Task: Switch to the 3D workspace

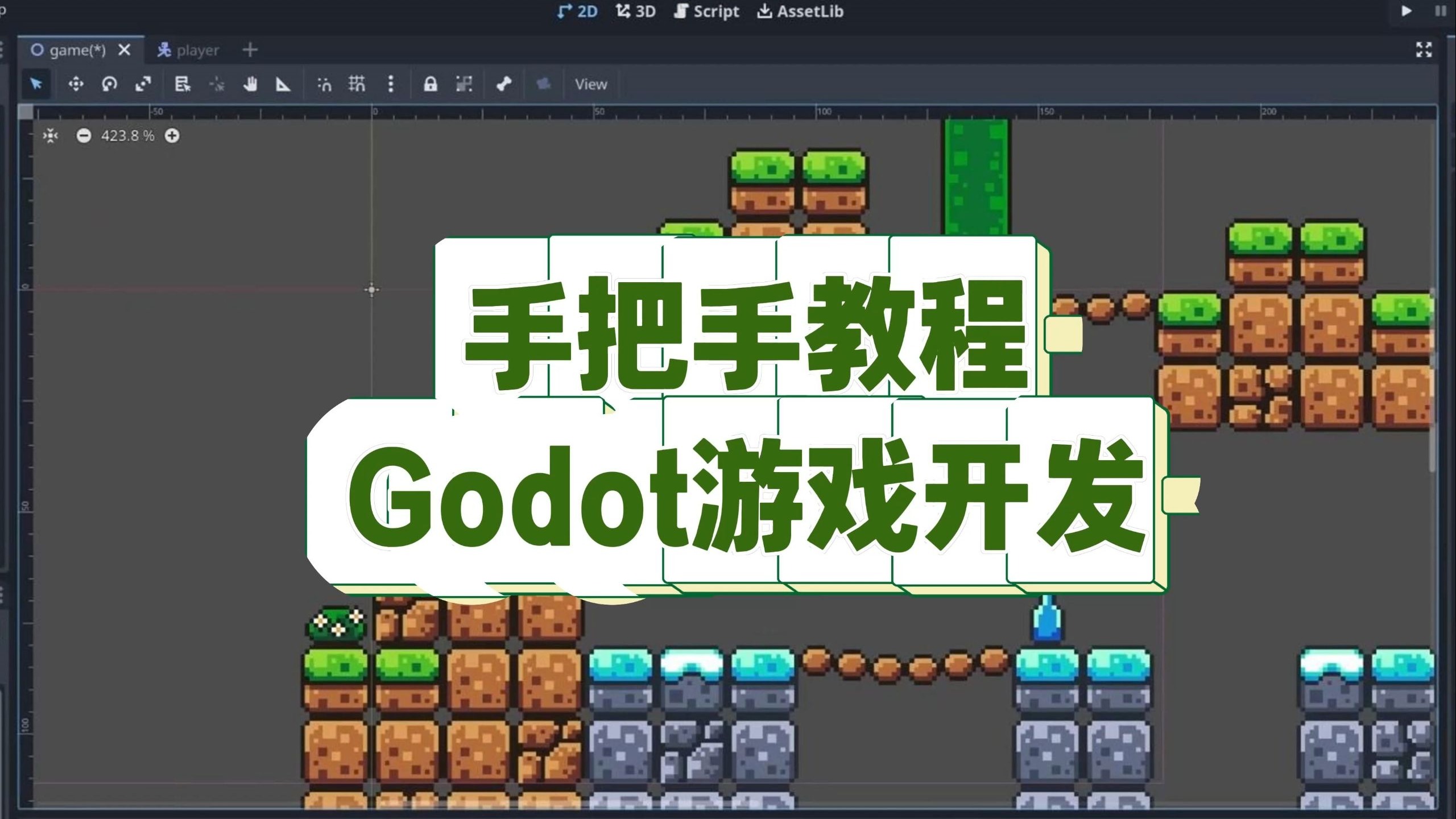Action: click(x=636, y=11)
